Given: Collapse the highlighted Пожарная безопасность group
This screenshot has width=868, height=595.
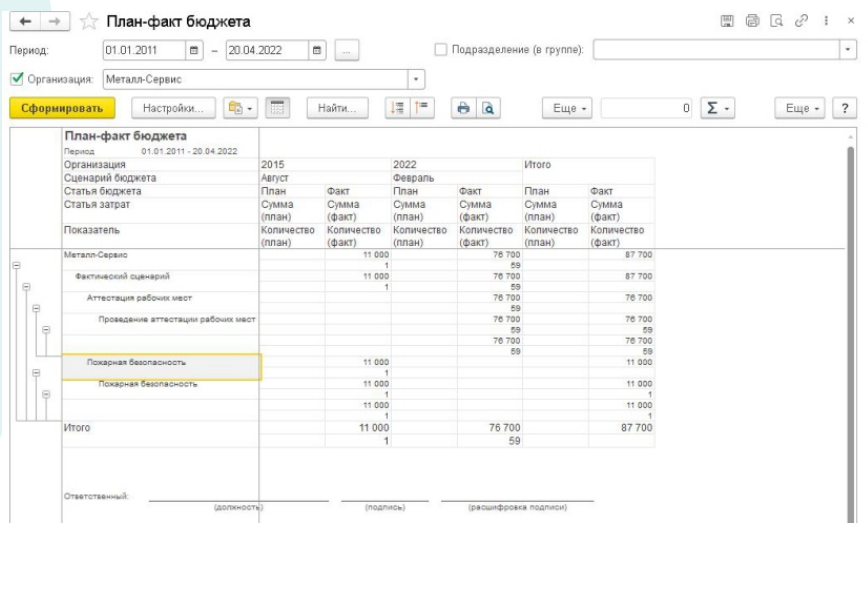Looking at the screenshot, I should tap(37, 373).
